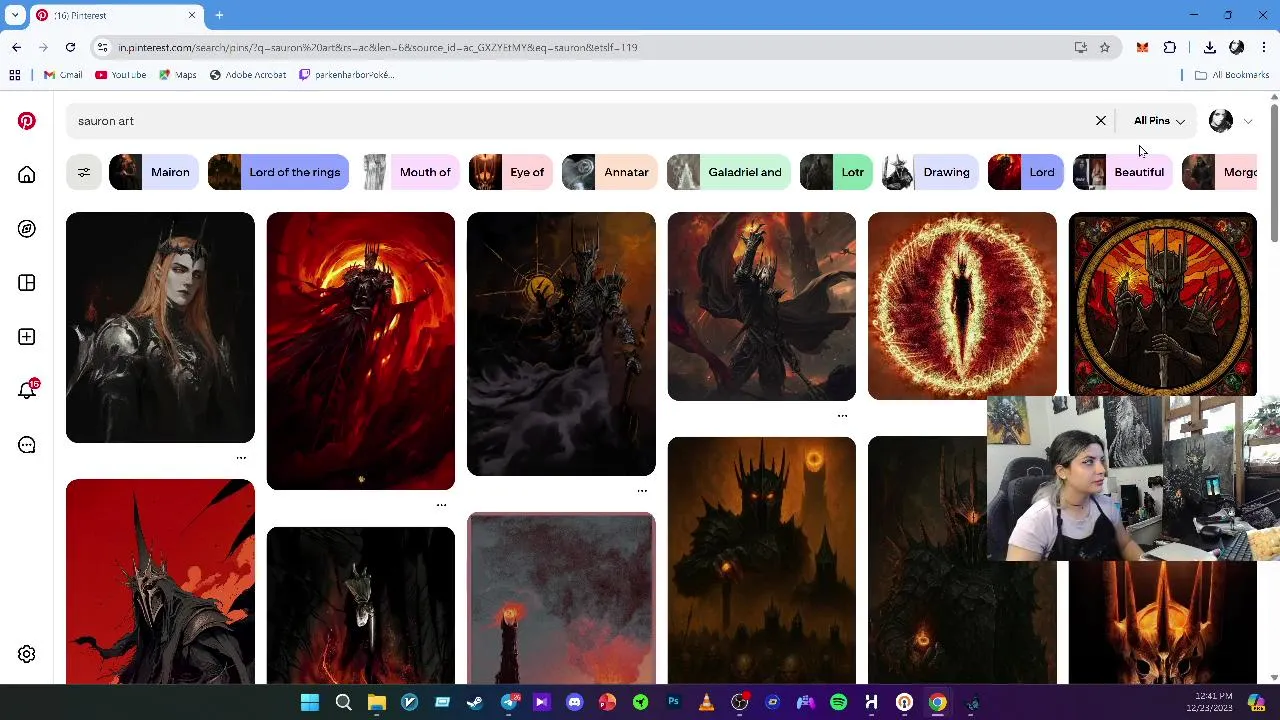This screenshot has height=720, width=1280.
Task: Open Steam from the taskbar
Action: click(475, 702)
